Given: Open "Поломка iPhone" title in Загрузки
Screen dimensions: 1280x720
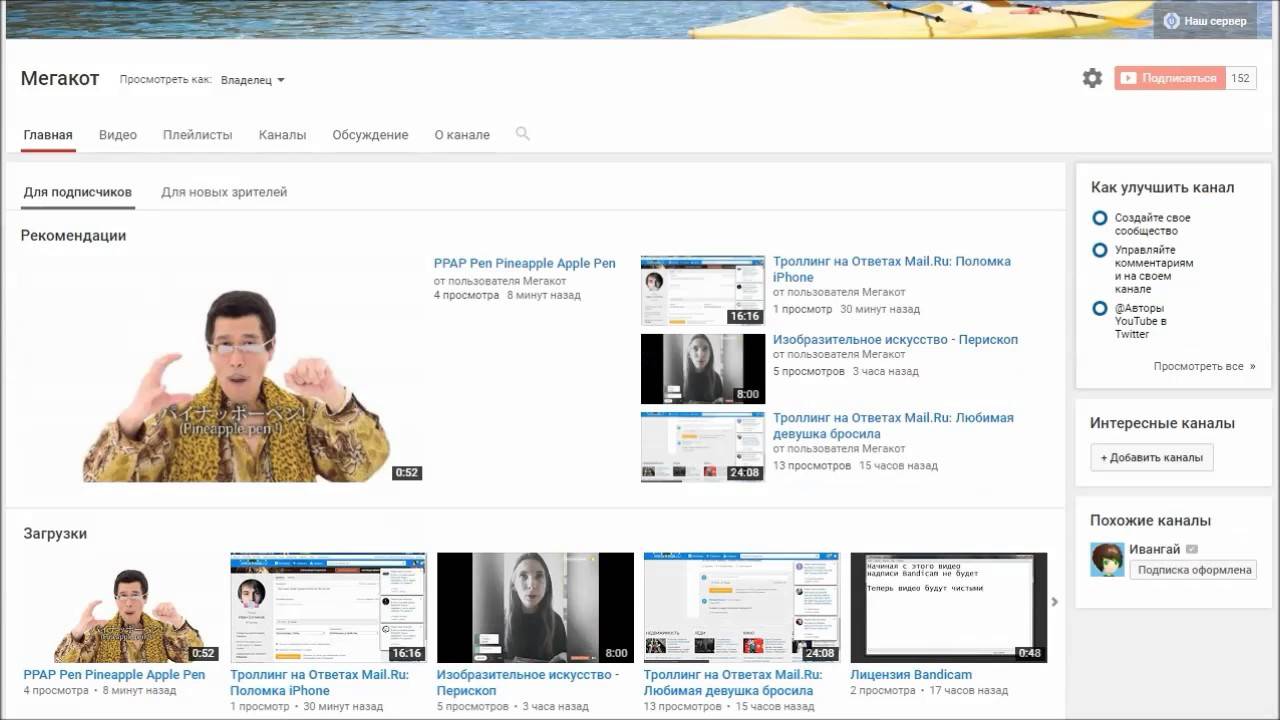Looking at the screenshot, I should click(x=320, y=683).
